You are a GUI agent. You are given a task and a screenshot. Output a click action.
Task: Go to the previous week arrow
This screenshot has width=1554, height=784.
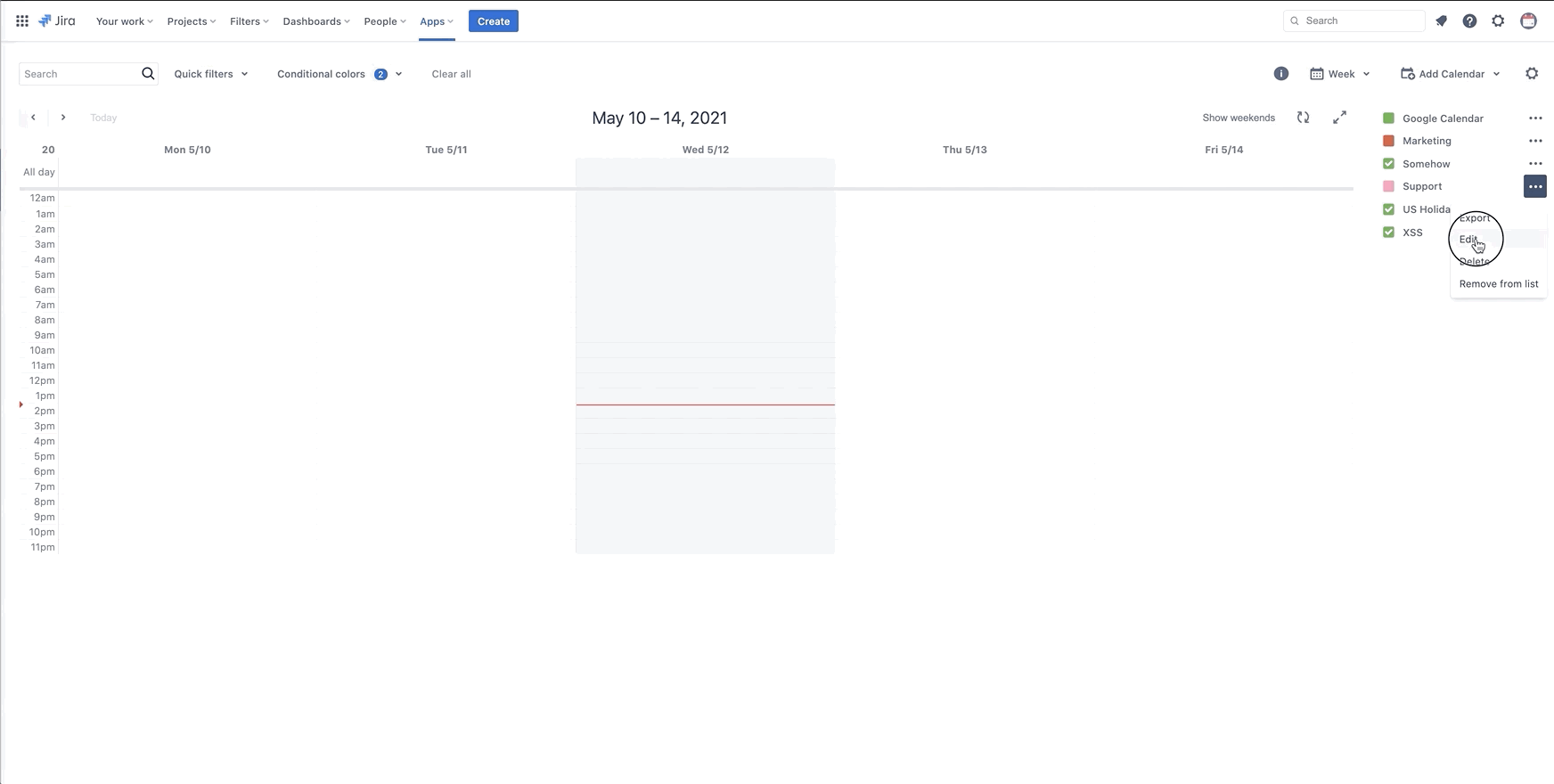coord(33,118)
